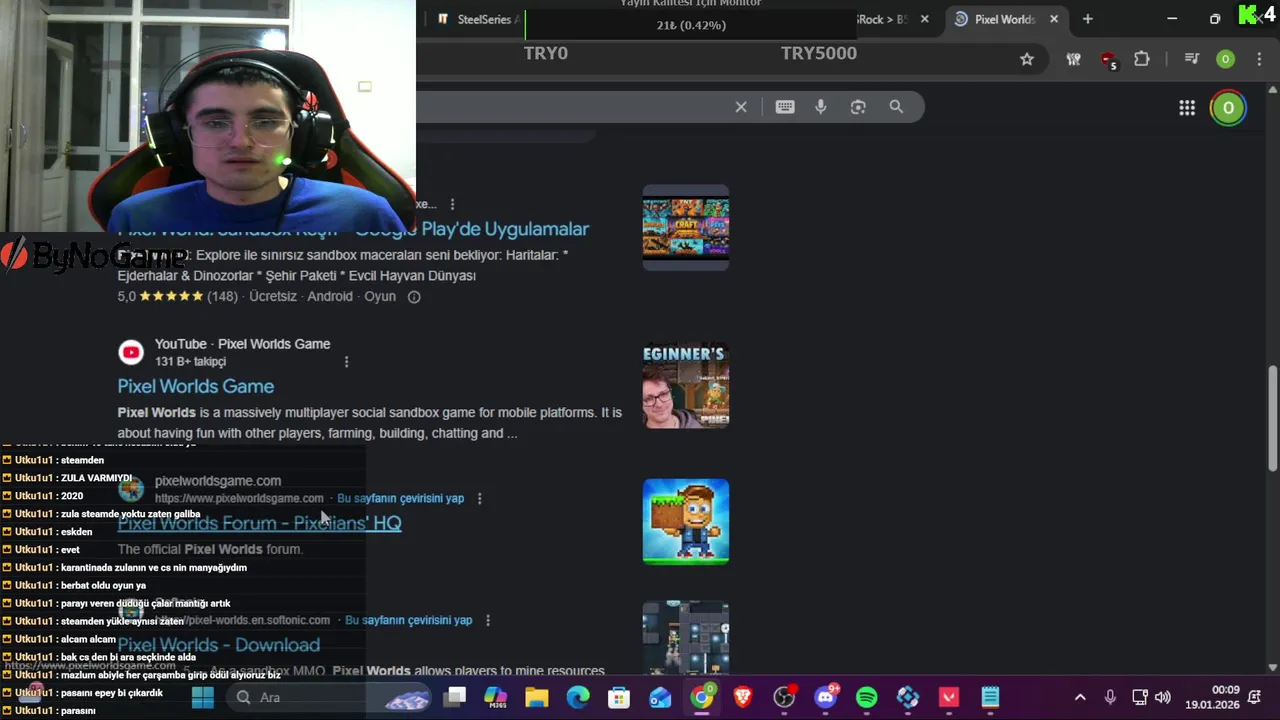Open volume control in system tray

point(1163,697)
